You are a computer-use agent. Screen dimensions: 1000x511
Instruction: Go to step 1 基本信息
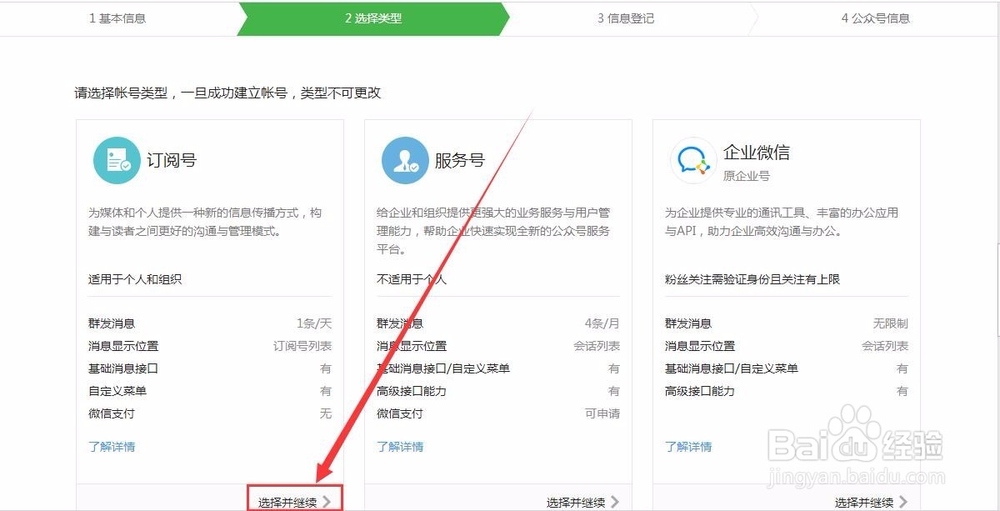click(117, 18)
